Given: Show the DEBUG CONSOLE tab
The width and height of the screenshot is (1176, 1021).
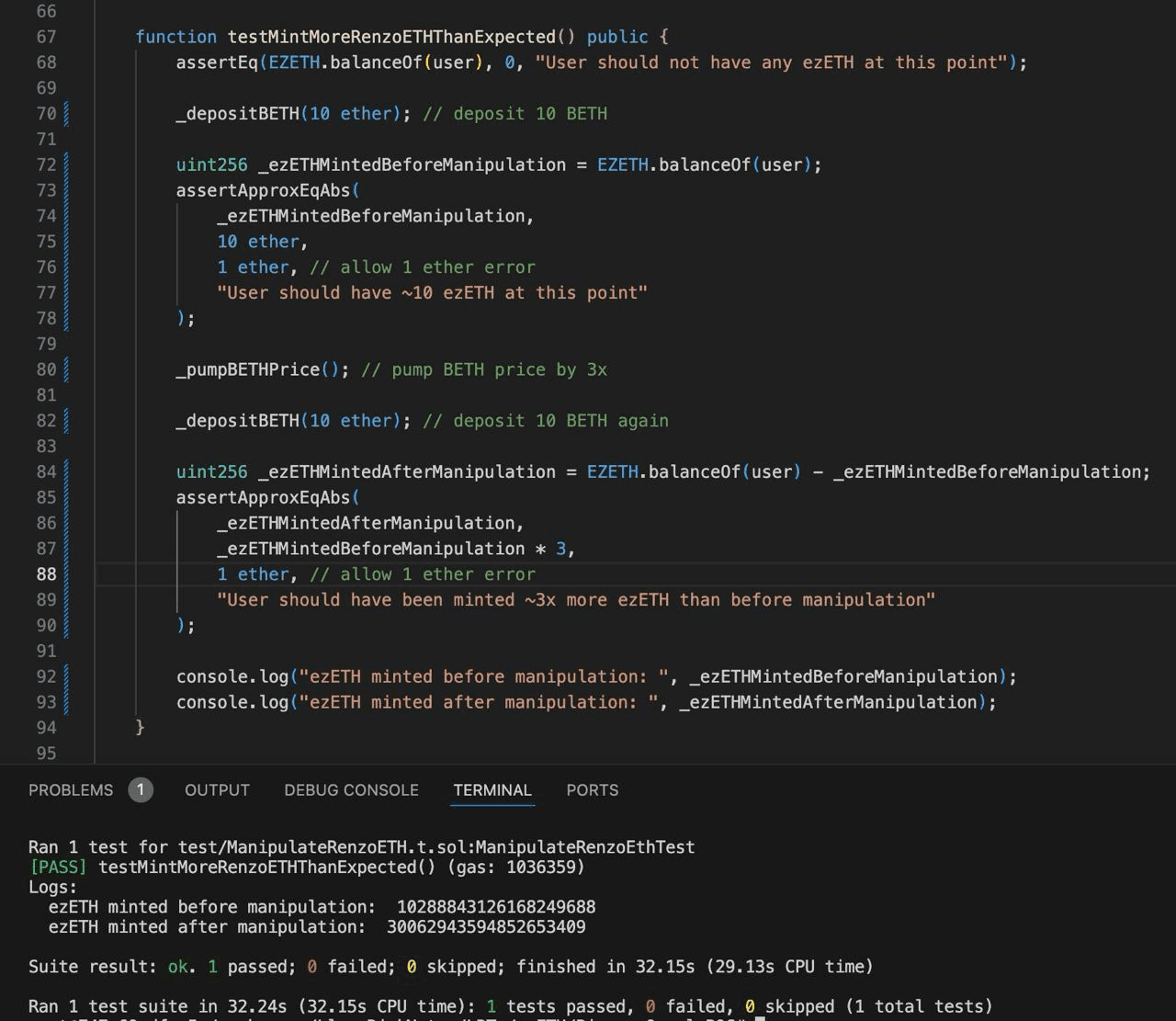Looking at the screenshot, I should coord(351,790).
